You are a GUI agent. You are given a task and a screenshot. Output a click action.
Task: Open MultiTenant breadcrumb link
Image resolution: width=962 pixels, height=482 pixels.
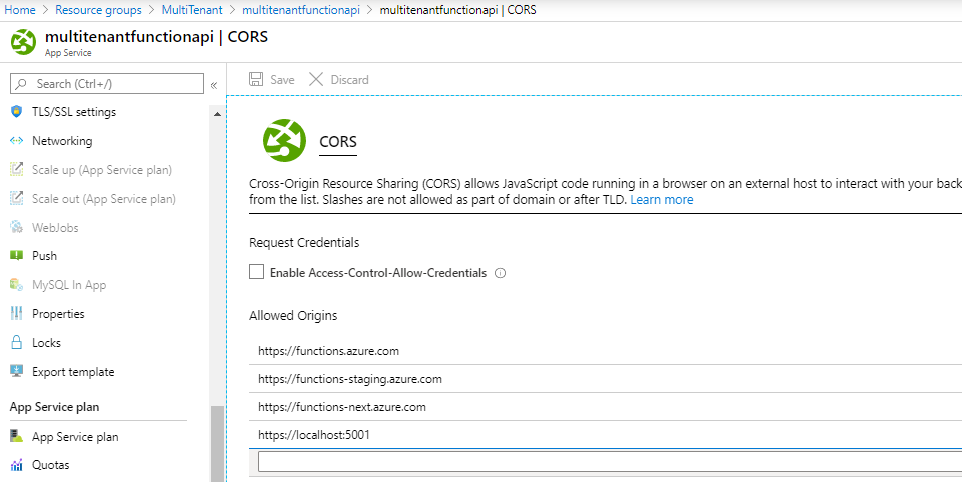point(192,10)
